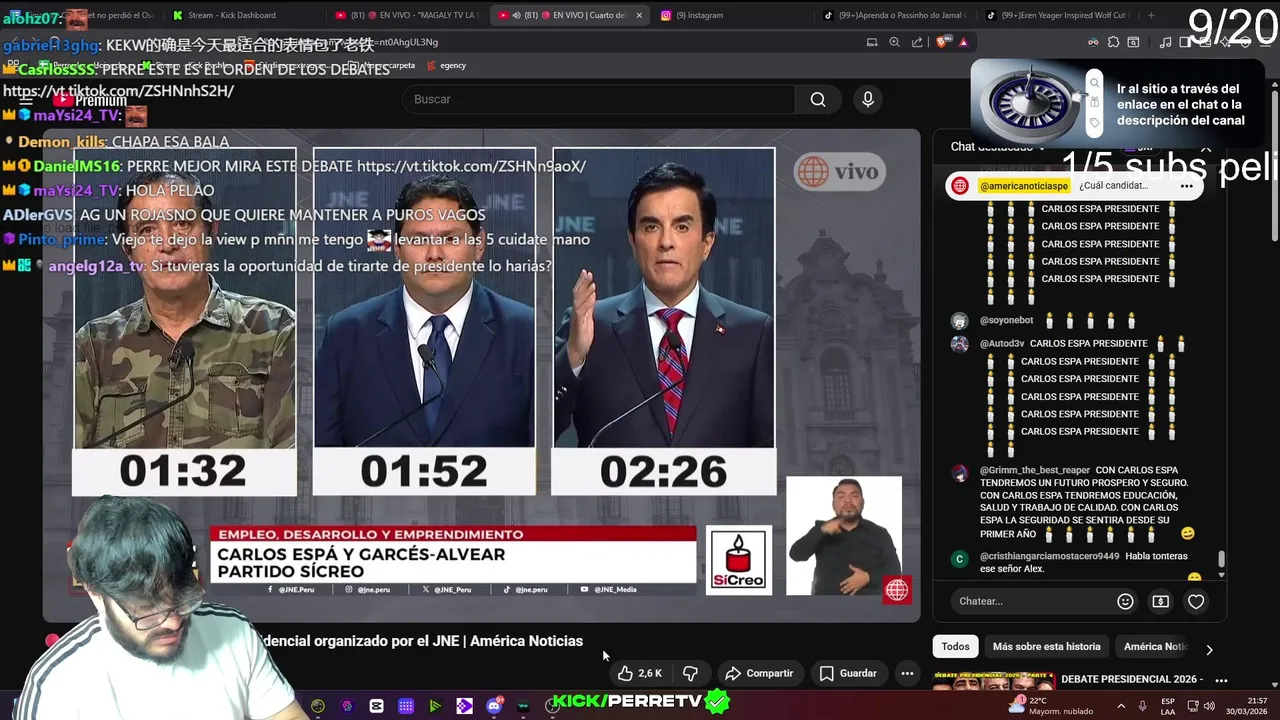Open more actions menu next to Guardar
1280x720 pixels.
pyautogui.click(x=907, y=673)
